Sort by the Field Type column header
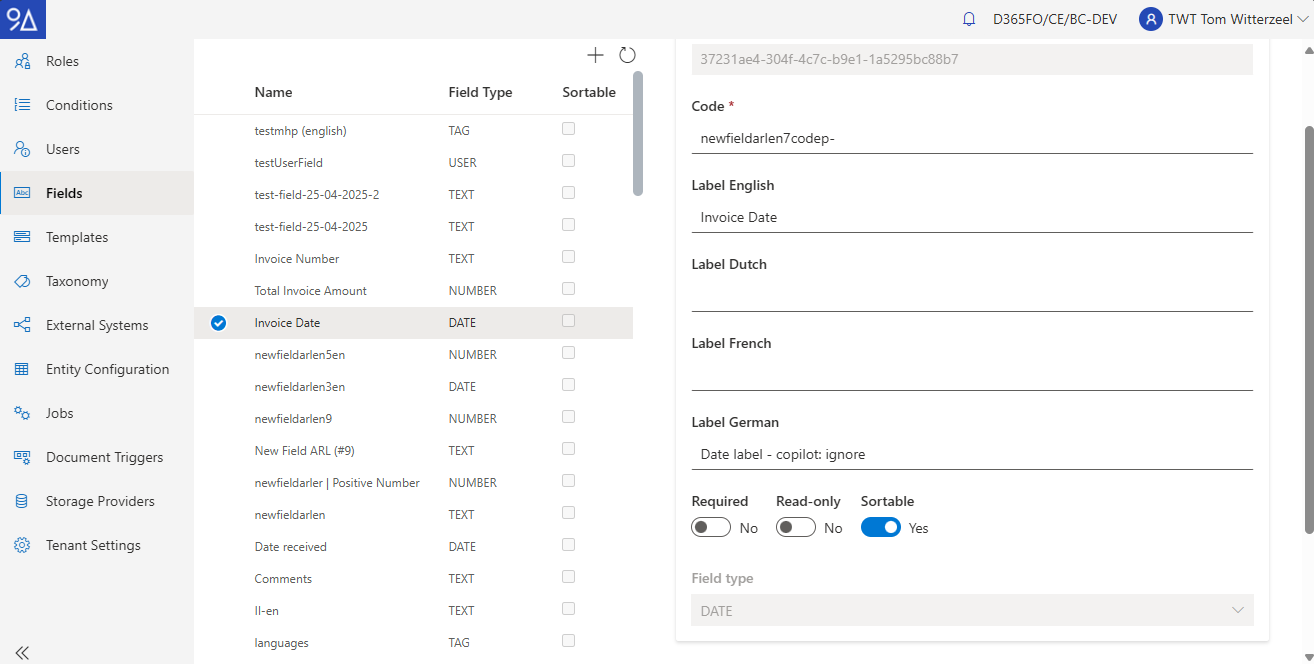Screen dimensions: 1314x664 tap(480, 92)
